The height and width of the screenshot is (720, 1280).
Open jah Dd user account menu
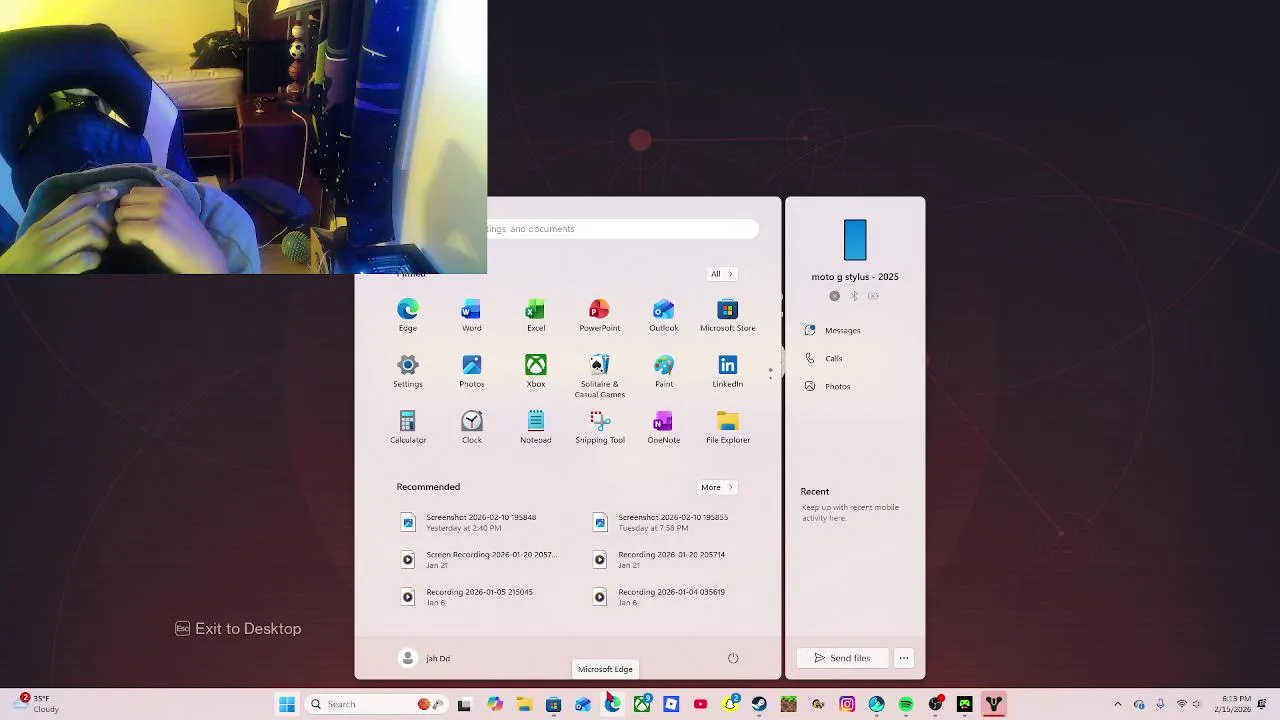click(x=425, y=658)
